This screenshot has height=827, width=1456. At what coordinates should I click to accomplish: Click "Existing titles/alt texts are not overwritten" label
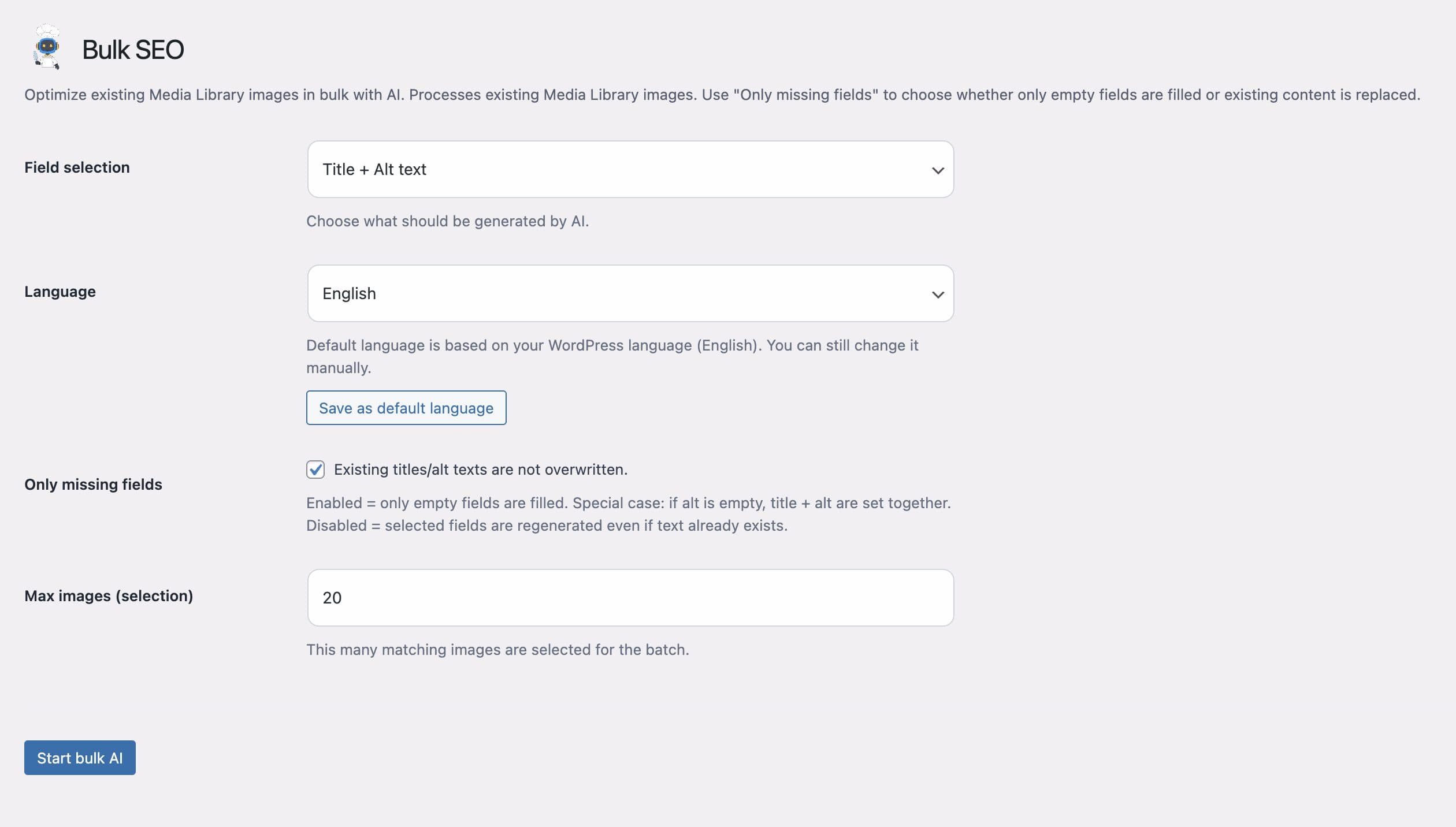point(481,470)
